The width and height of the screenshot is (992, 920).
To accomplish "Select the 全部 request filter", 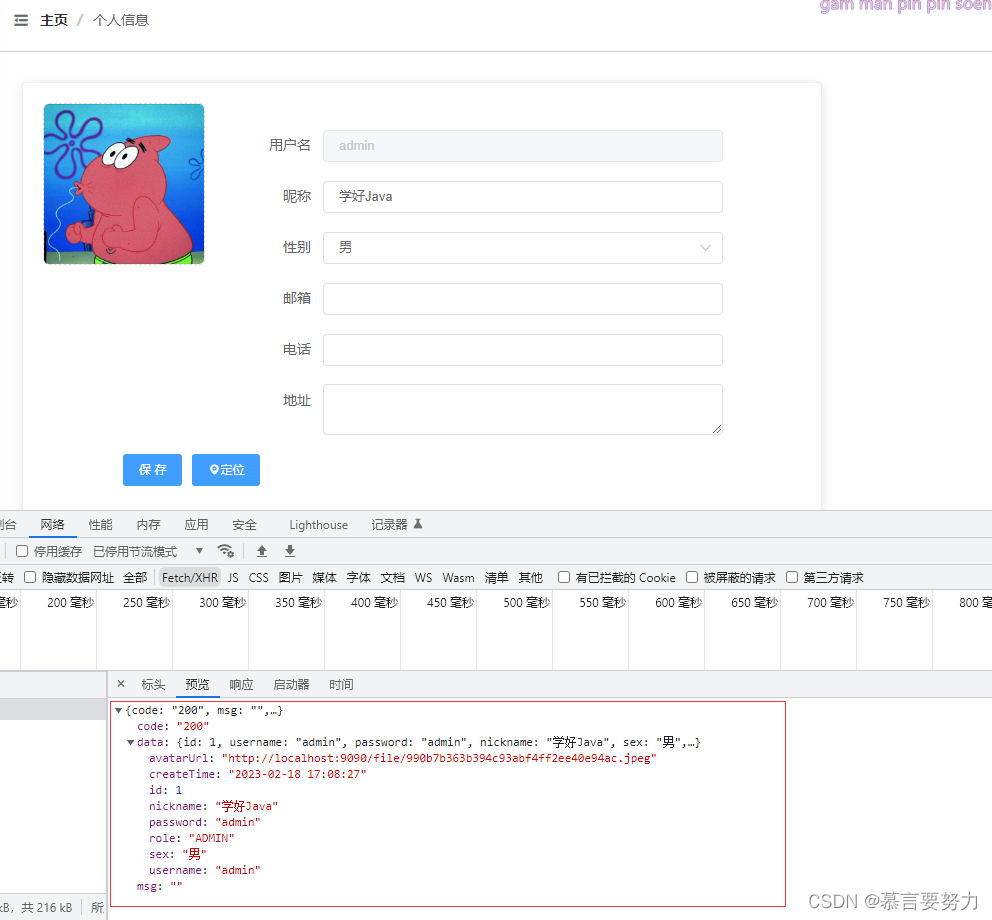I will [x=135, y=578].
